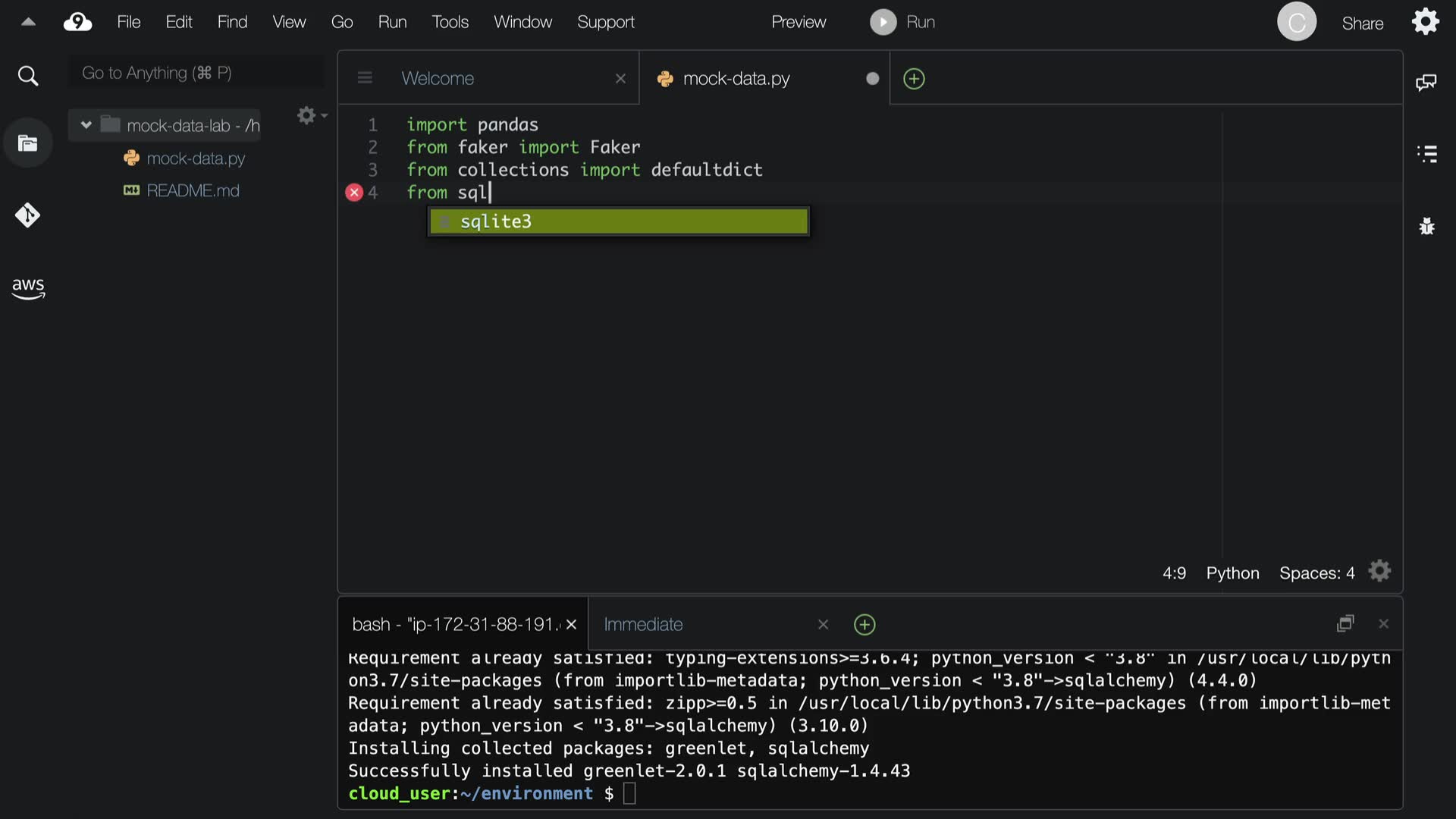
Task: Open the Source Control git panel
Action: coord(27,215)
